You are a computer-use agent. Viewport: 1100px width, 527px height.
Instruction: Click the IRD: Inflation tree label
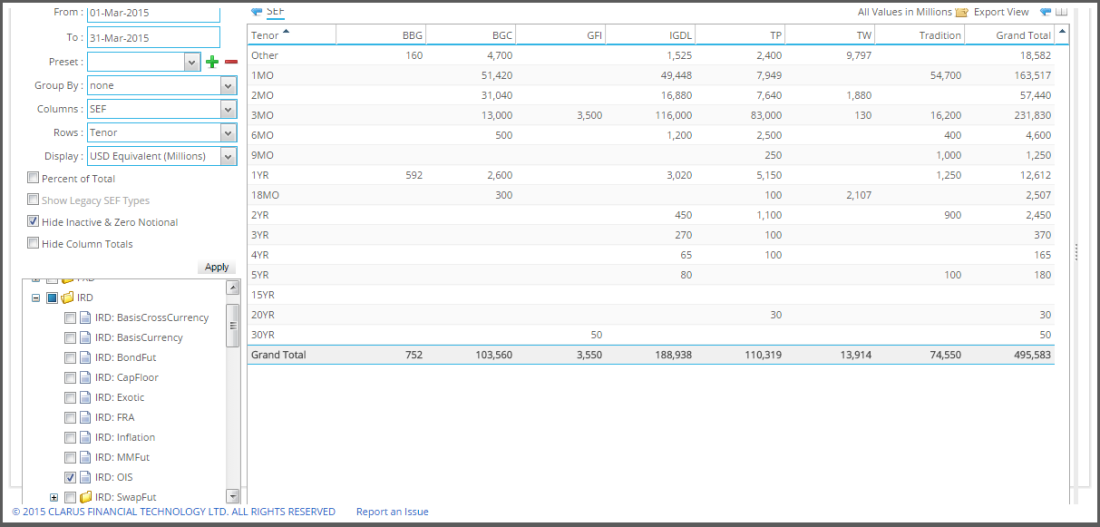126,437
